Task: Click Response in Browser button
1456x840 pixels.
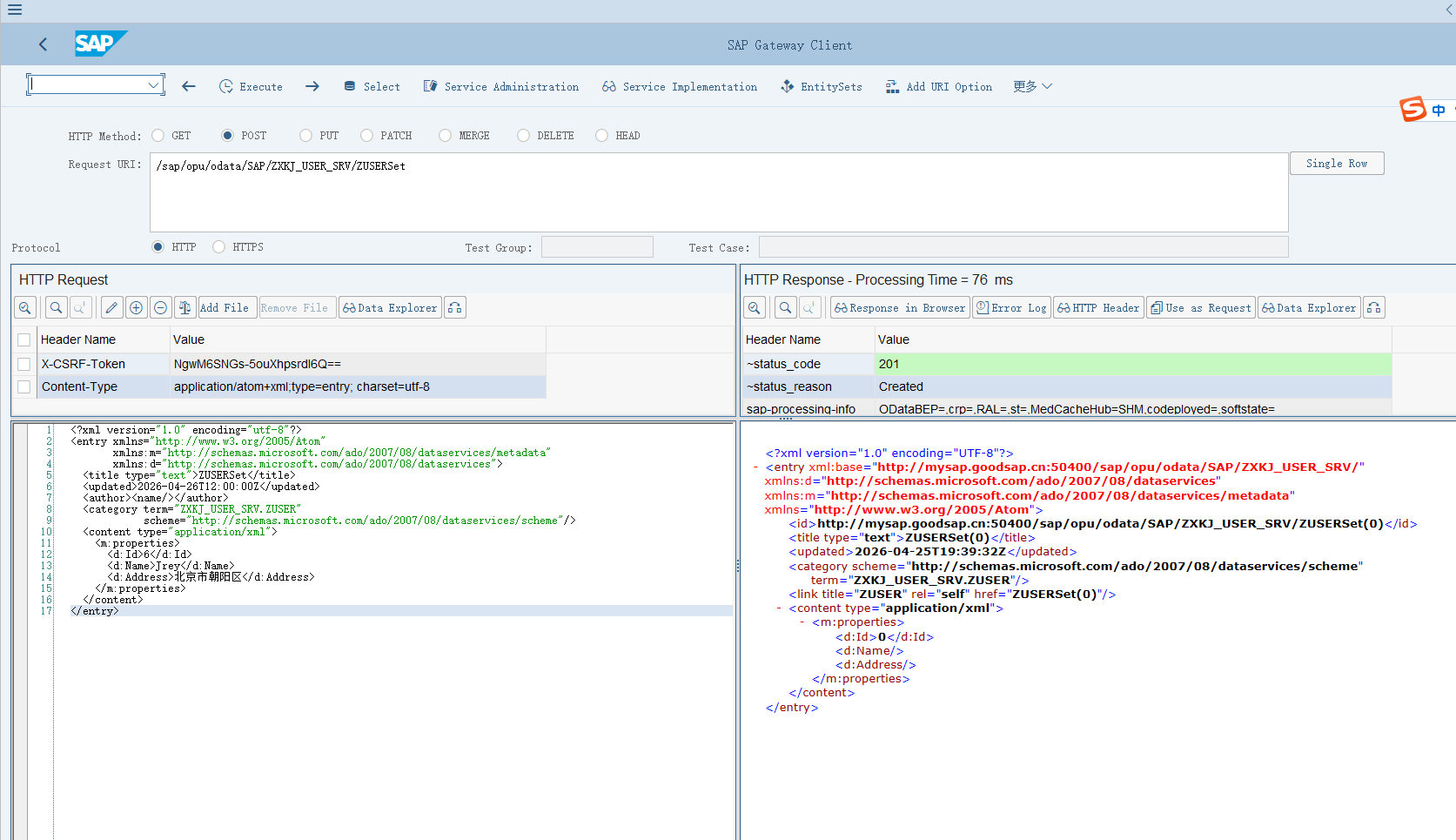Action: (900, 307)
